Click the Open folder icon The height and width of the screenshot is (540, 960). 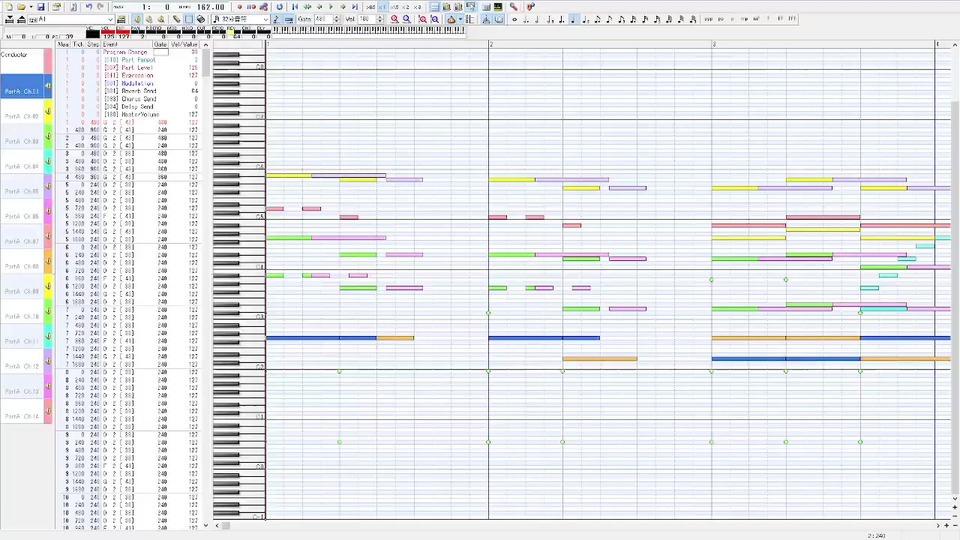[21, 7]
